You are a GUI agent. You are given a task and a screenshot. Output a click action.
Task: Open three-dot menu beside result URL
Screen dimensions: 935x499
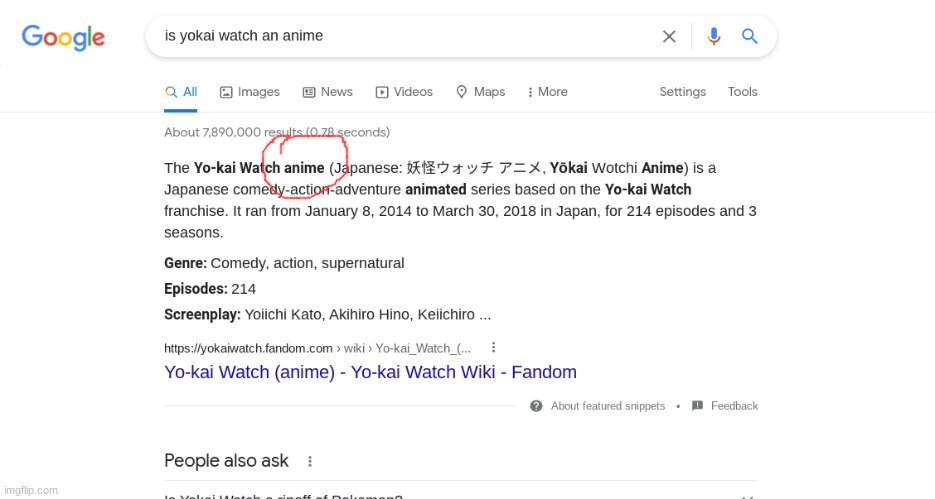tap(493, 348)
